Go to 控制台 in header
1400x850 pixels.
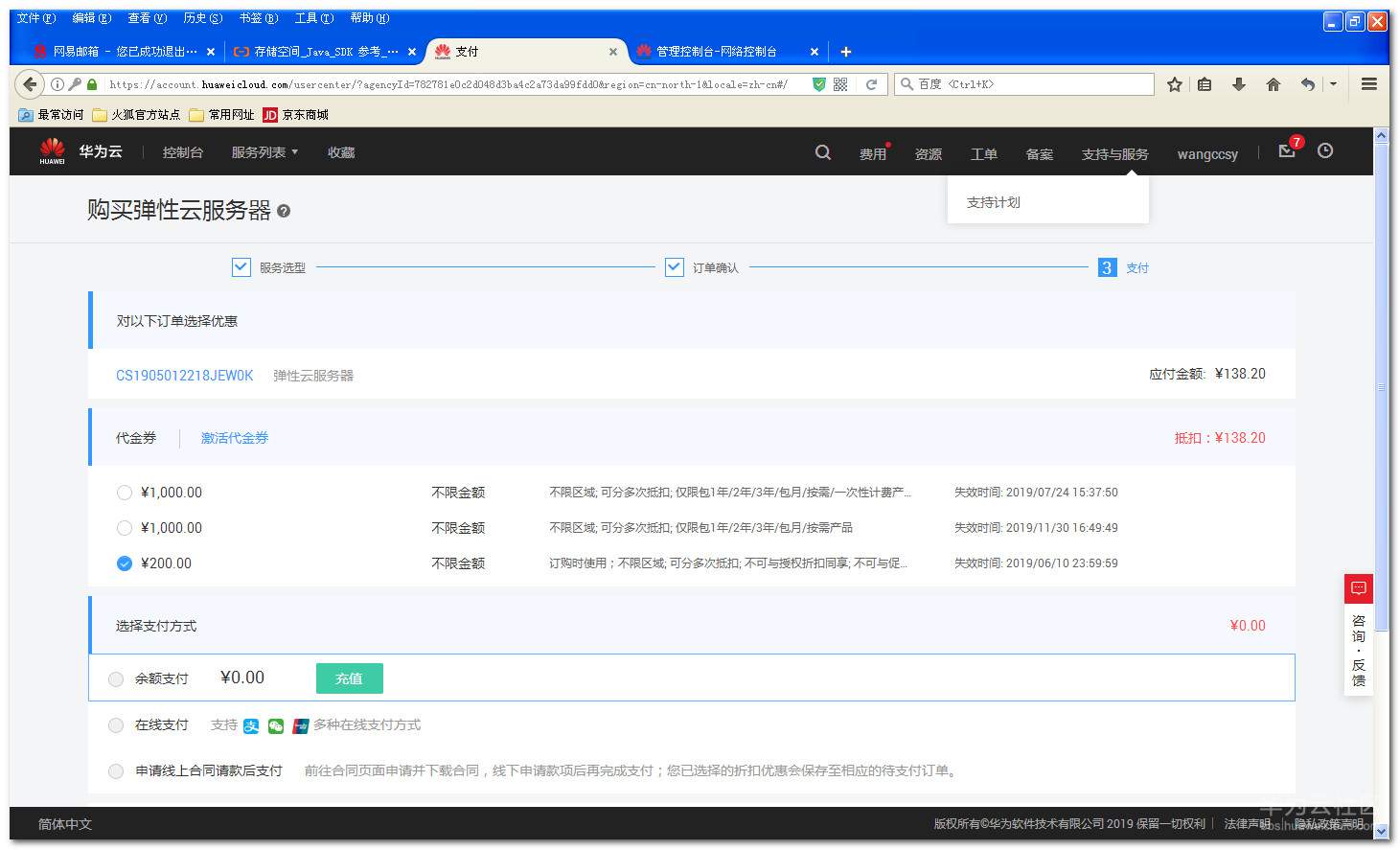(183, 152)
